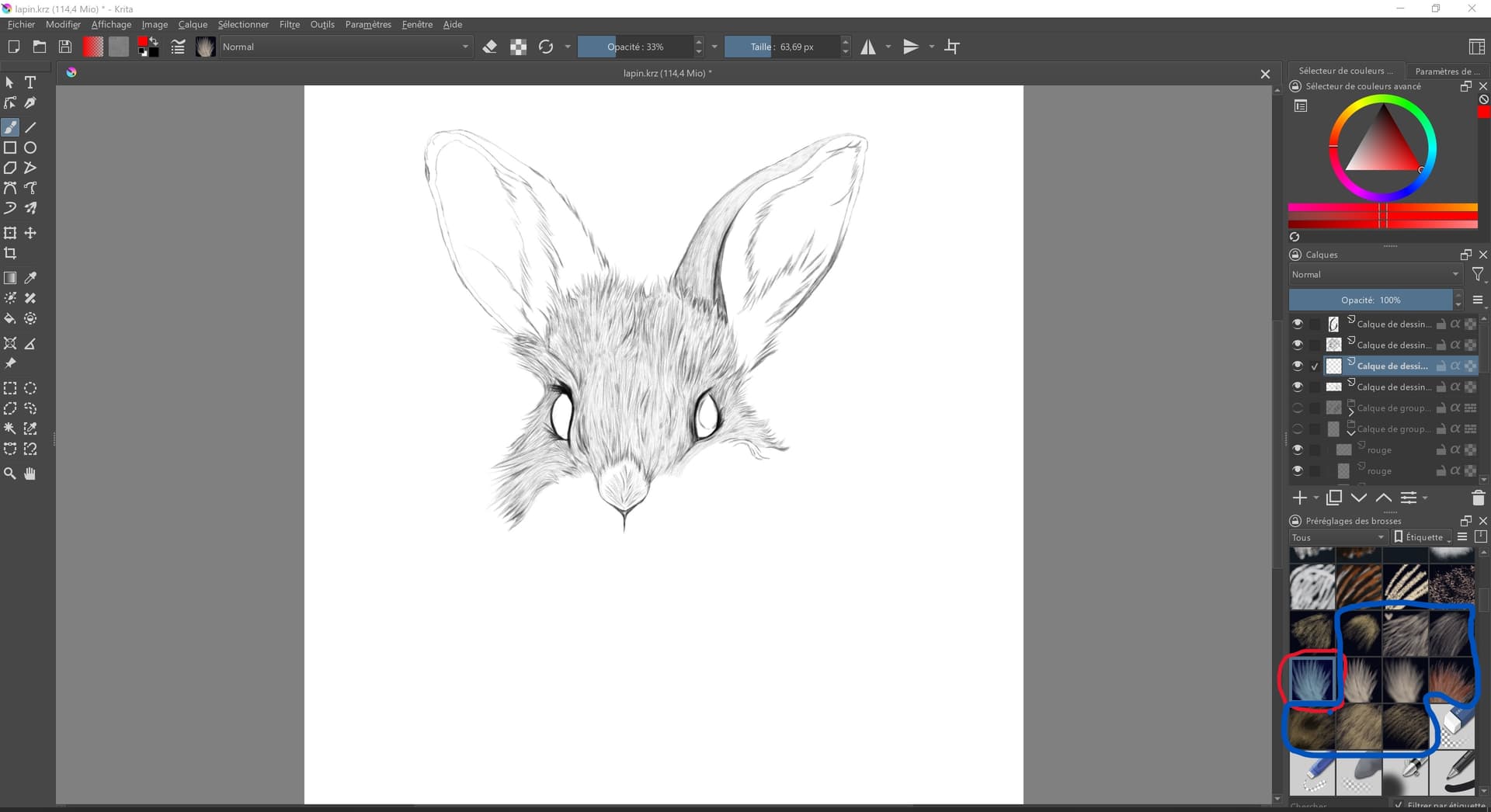Toggle visibility of topmost Calque de dessin layer
The image size is (1491, 812).
click(x=1298, y=324)
